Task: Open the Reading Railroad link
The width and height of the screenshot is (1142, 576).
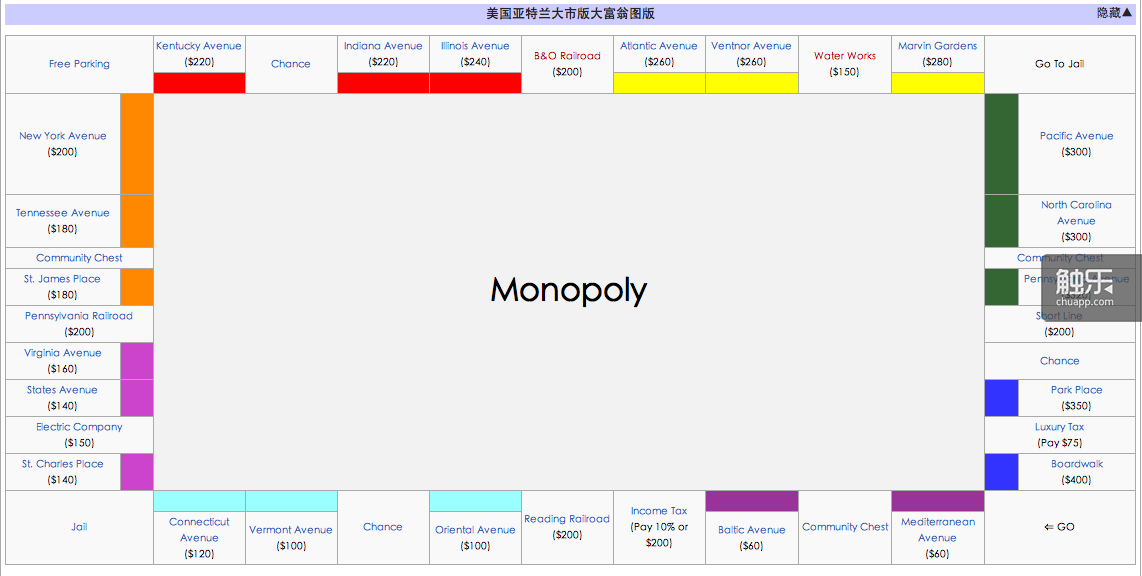Action: [567, 519]
